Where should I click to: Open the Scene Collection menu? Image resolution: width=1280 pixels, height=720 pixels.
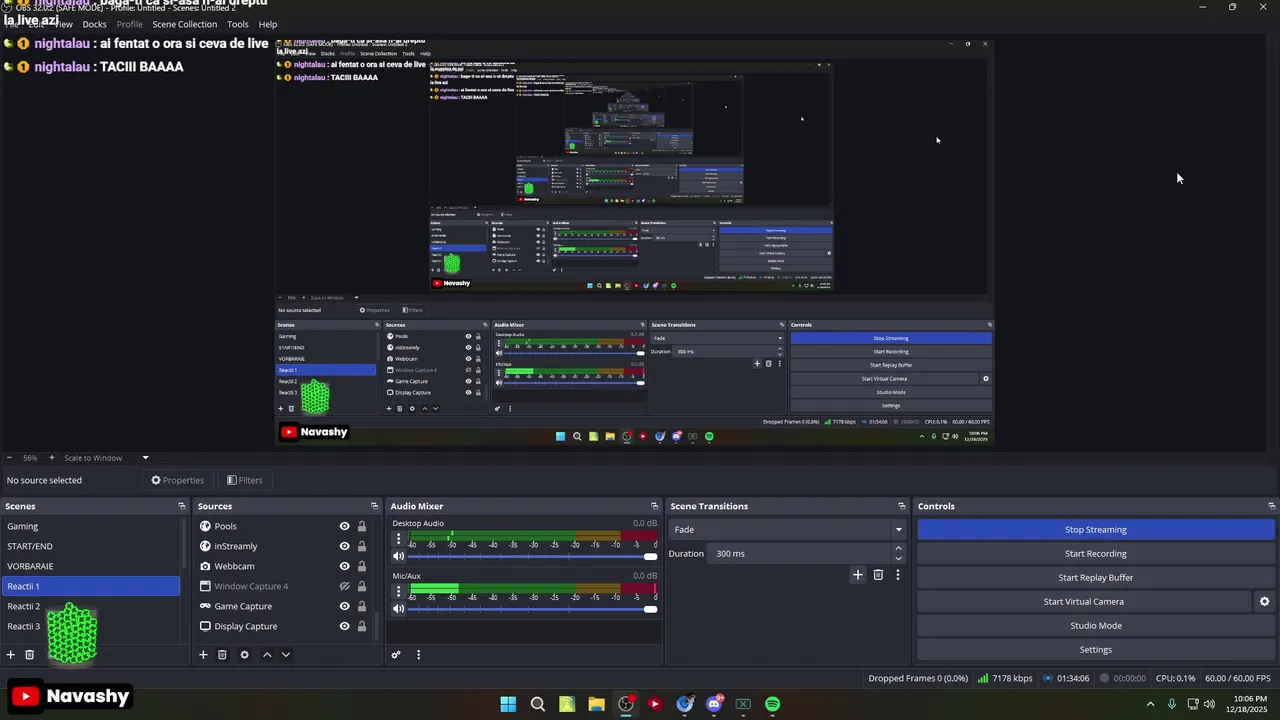pyautogui.click(x=184, y=24)
